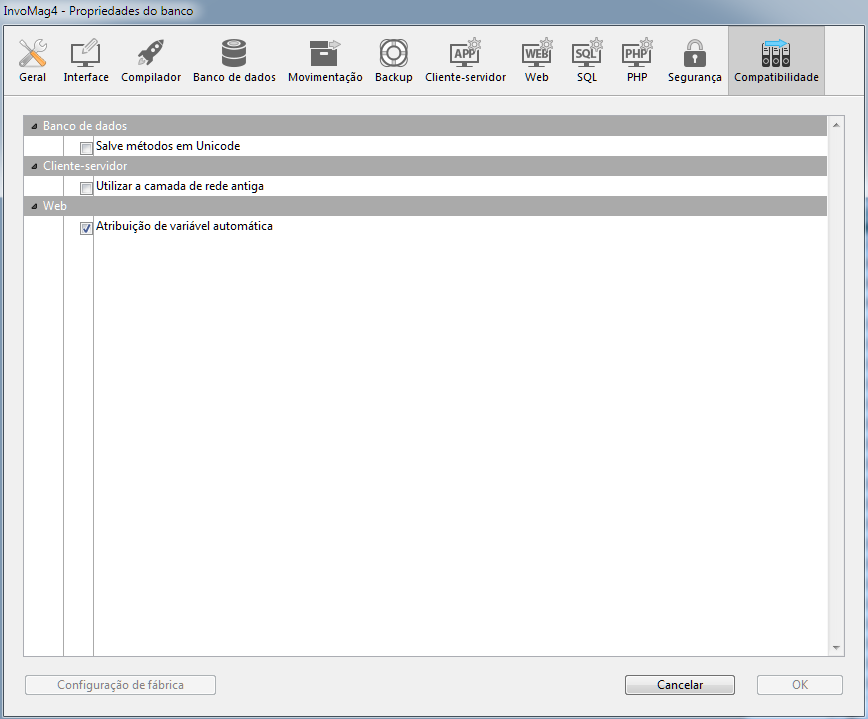
Task: Select the Segurança padlock icon
Action: 694,53
